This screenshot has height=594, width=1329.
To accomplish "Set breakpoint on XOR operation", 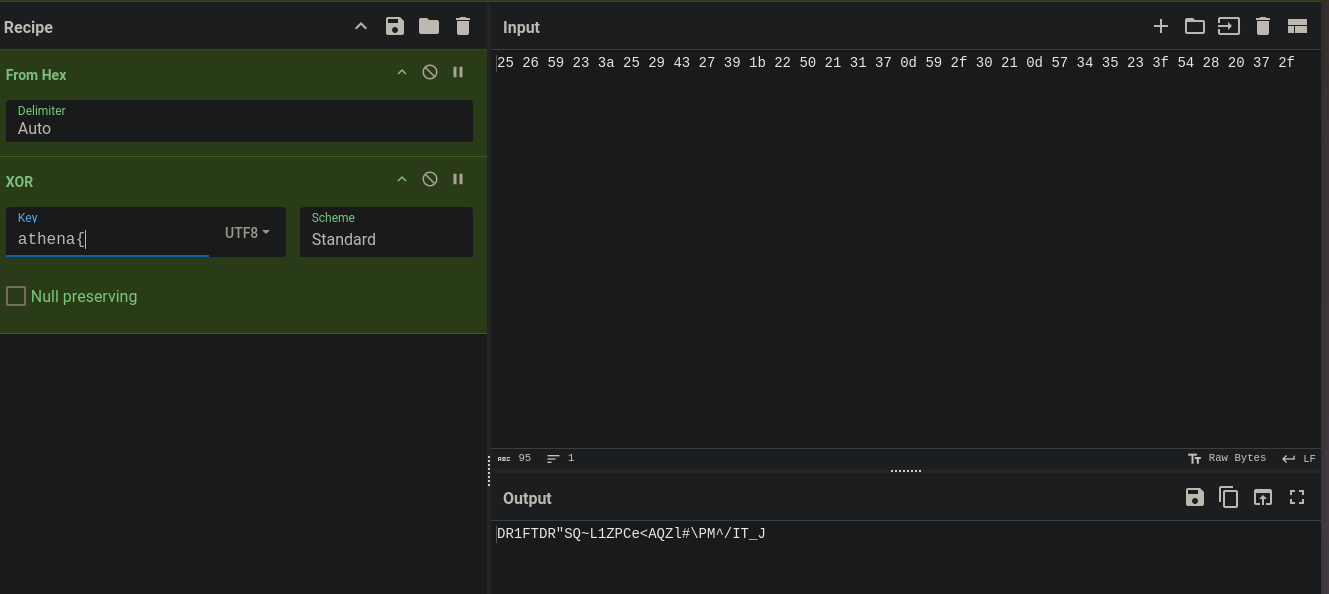I will tap(458, 179).
